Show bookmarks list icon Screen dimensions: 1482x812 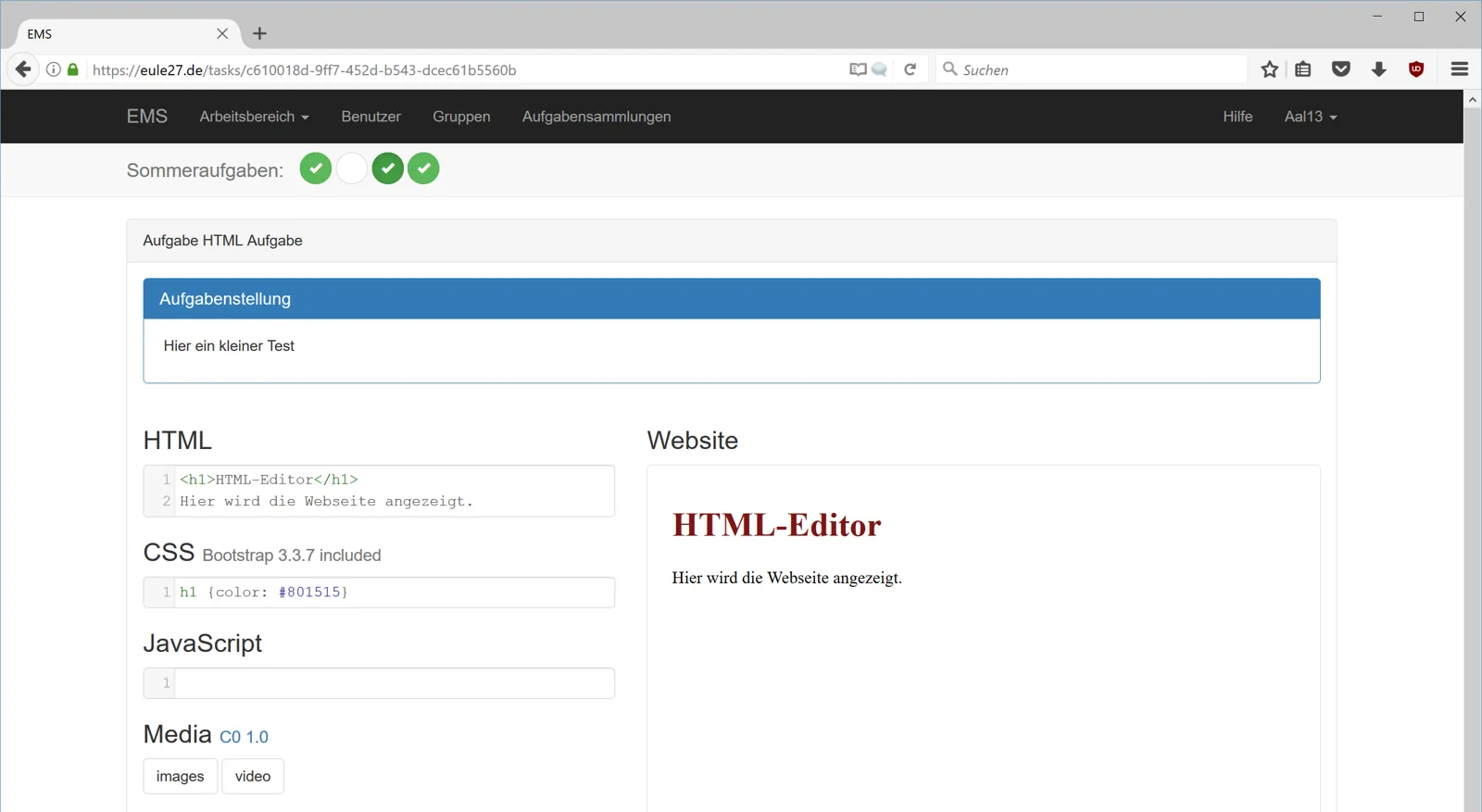(1303, 69)
